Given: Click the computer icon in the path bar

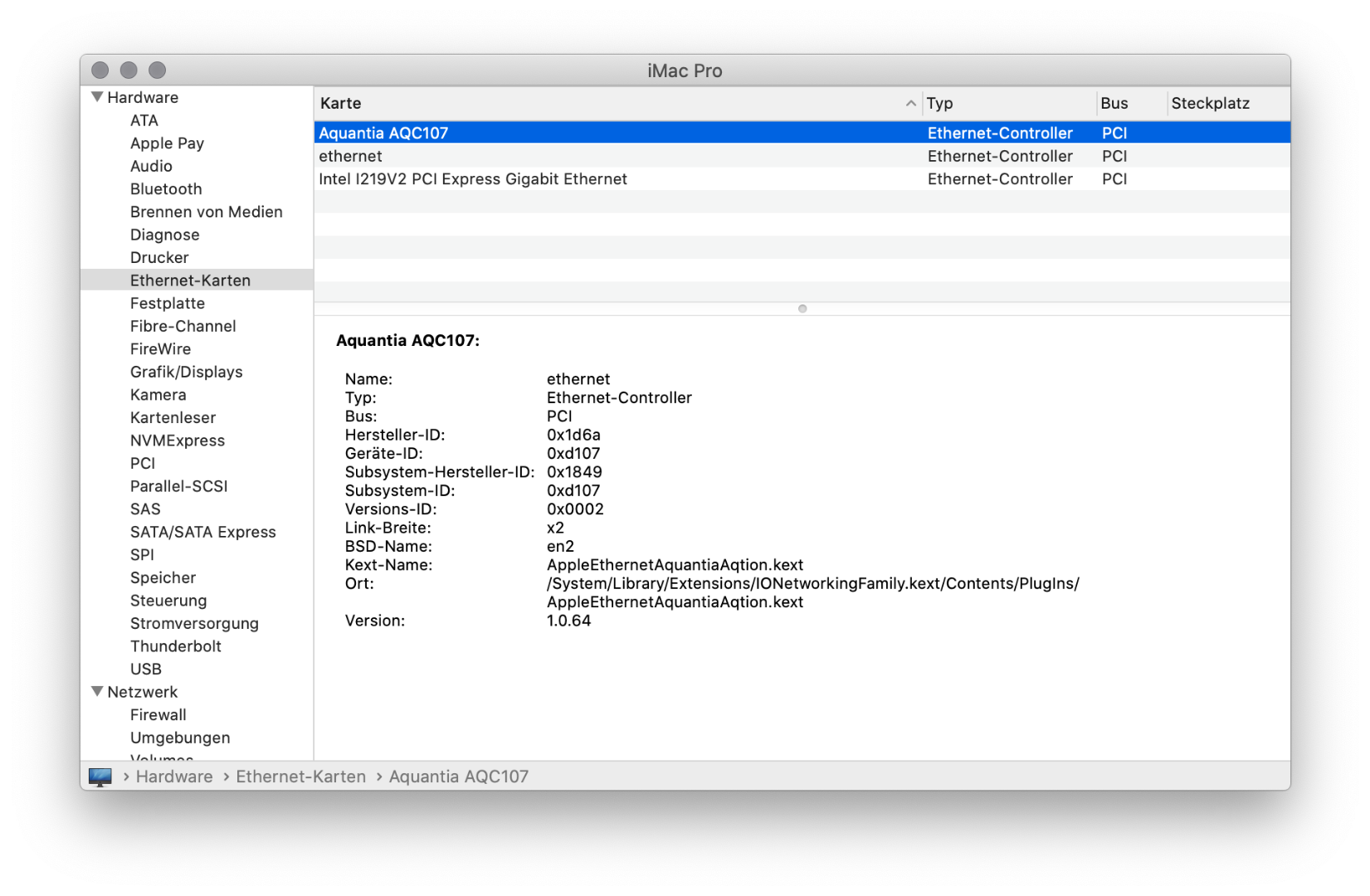Looking at the screenshot, I should (x=100, y=777).
